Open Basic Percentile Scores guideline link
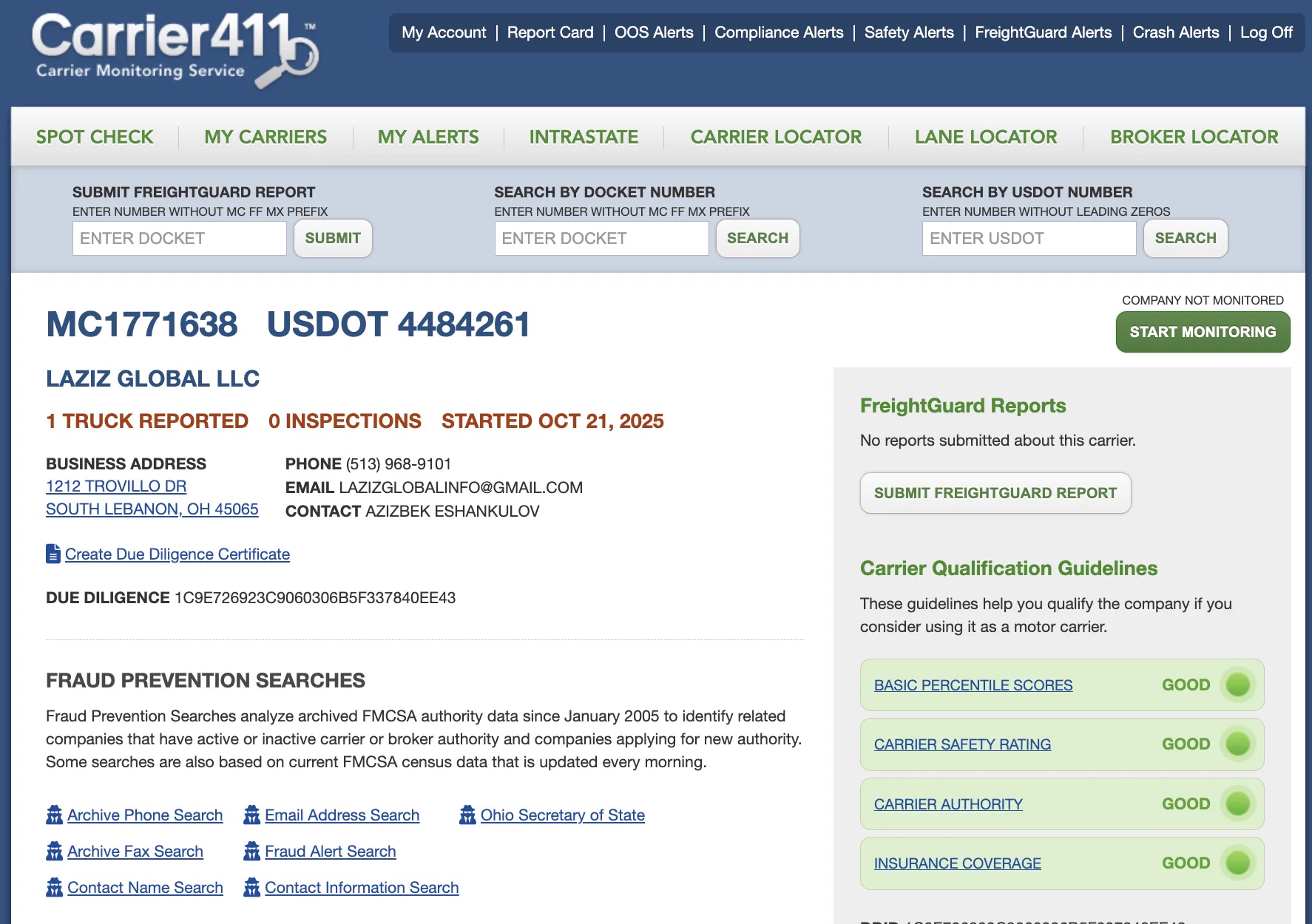Image resolution: width=1312 pixels, height=924 pixels. click(x=973, y=685)
